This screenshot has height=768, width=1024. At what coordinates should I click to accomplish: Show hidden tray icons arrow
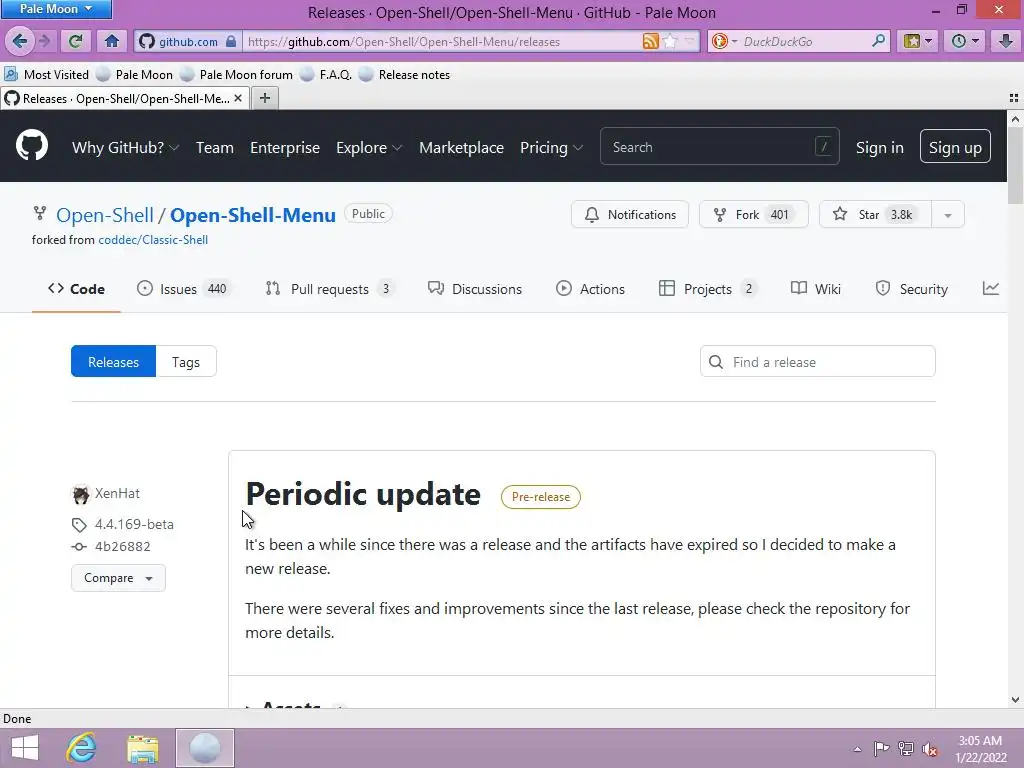tap(857, 749)
